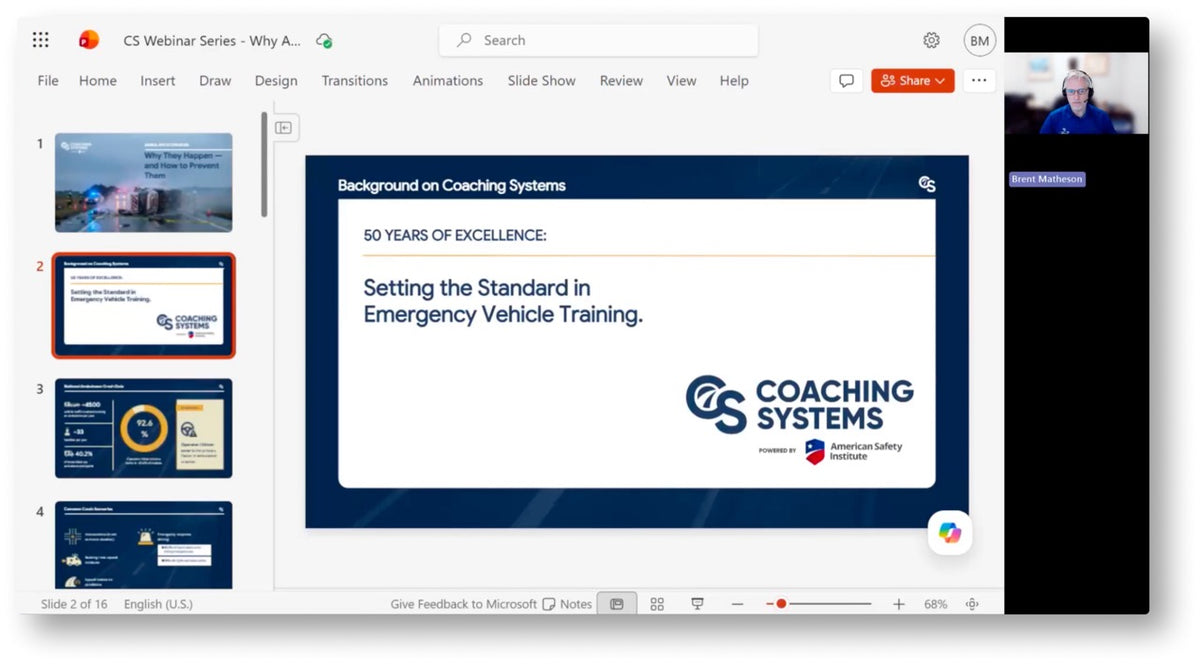
Task: Open the comments pane icon
Action: click(846, 81)
